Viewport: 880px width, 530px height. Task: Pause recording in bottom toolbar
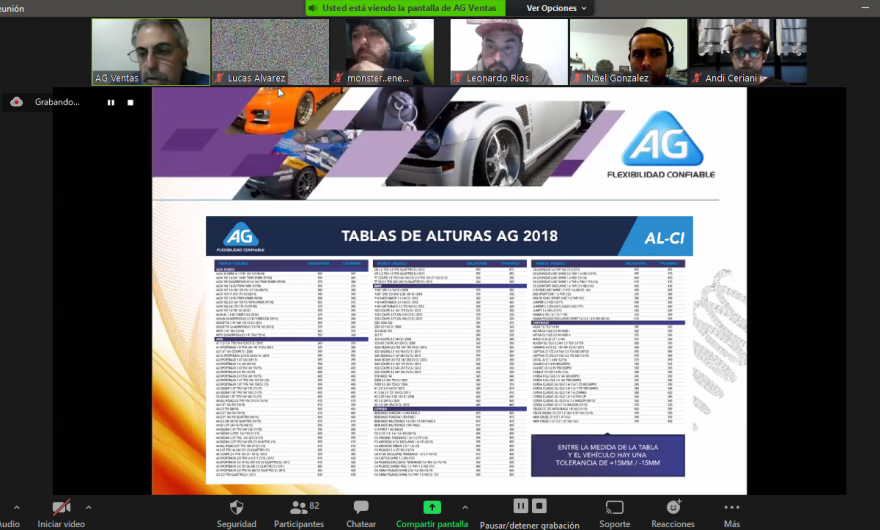pos(521,506)
